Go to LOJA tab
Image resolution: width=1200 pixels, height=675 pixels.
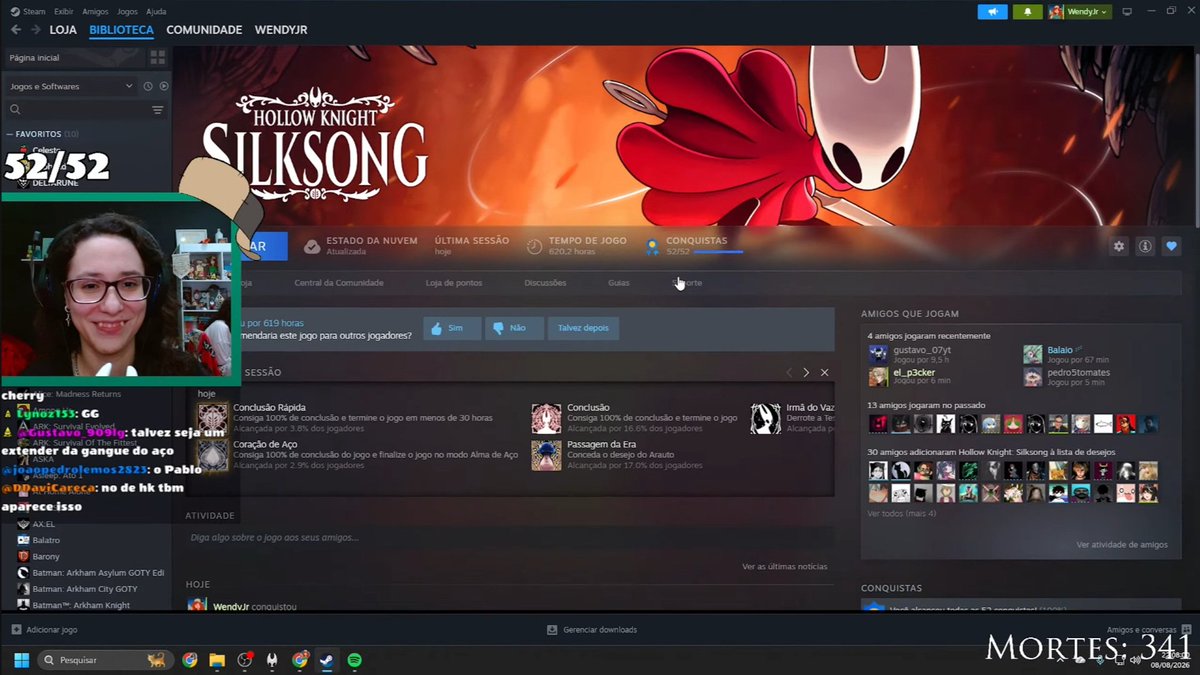[x=63, y=30]
